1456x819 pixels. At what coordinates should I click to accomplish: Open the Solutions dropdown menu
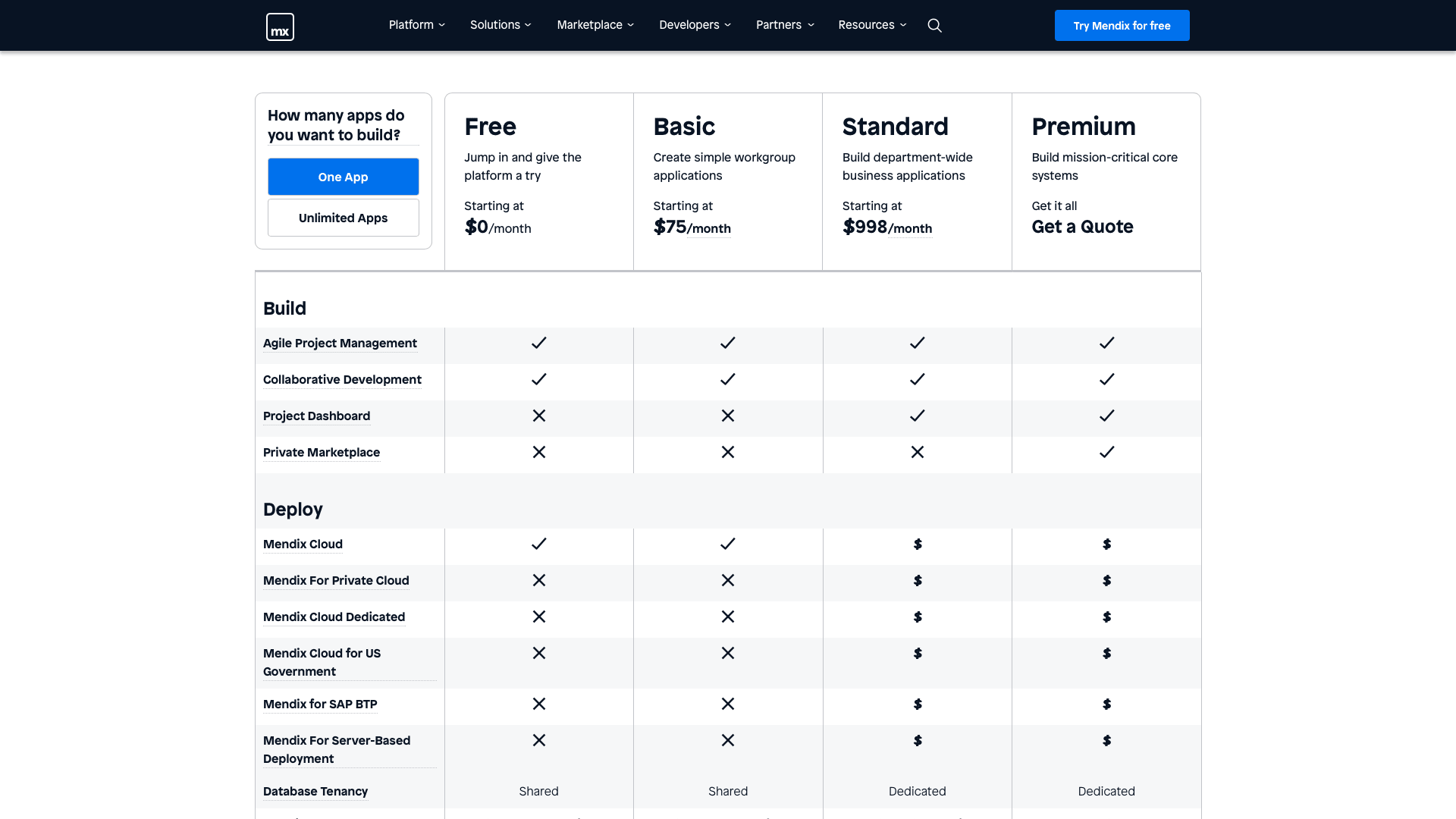tap(500, 25)
